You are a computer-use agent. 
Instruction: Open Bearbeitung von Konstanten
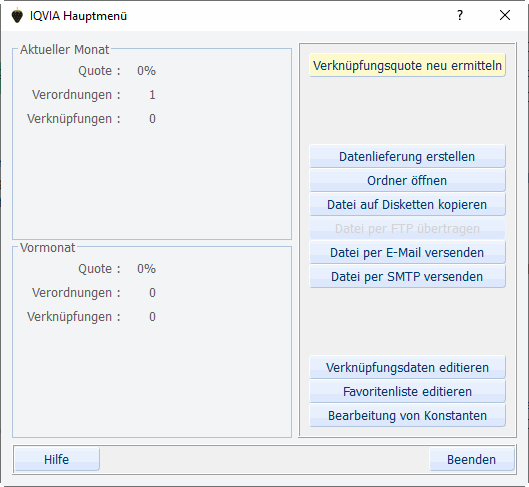tap(407, 416)
